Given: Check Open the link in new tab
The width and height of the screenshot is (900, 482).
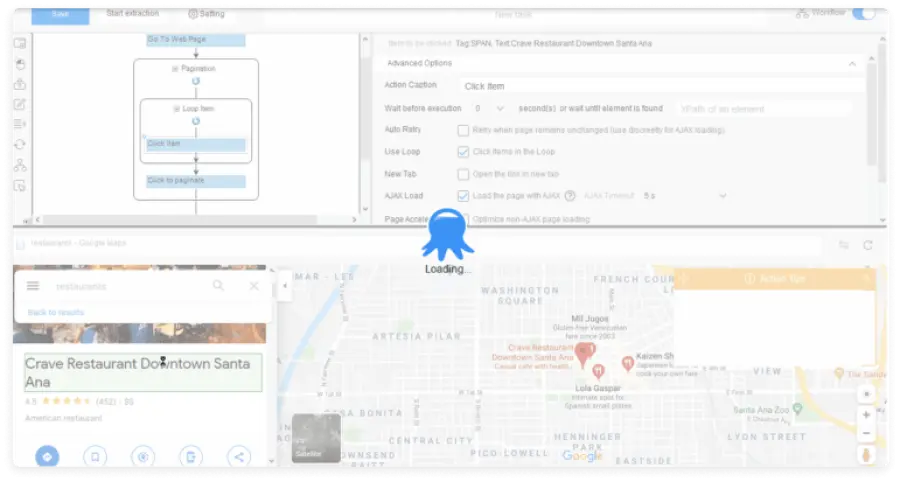Looking at the screenshot, I should pyautogui.click(x=463, y=174).
